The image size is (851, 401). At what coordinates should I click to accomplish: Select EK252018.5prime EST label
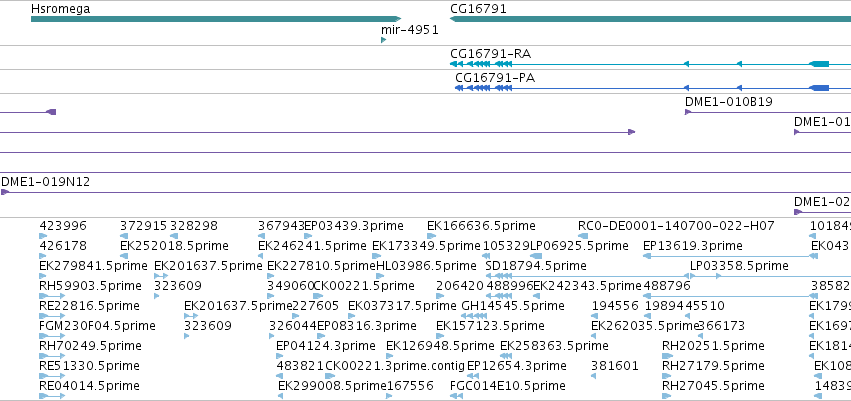[x=174, y=245]
